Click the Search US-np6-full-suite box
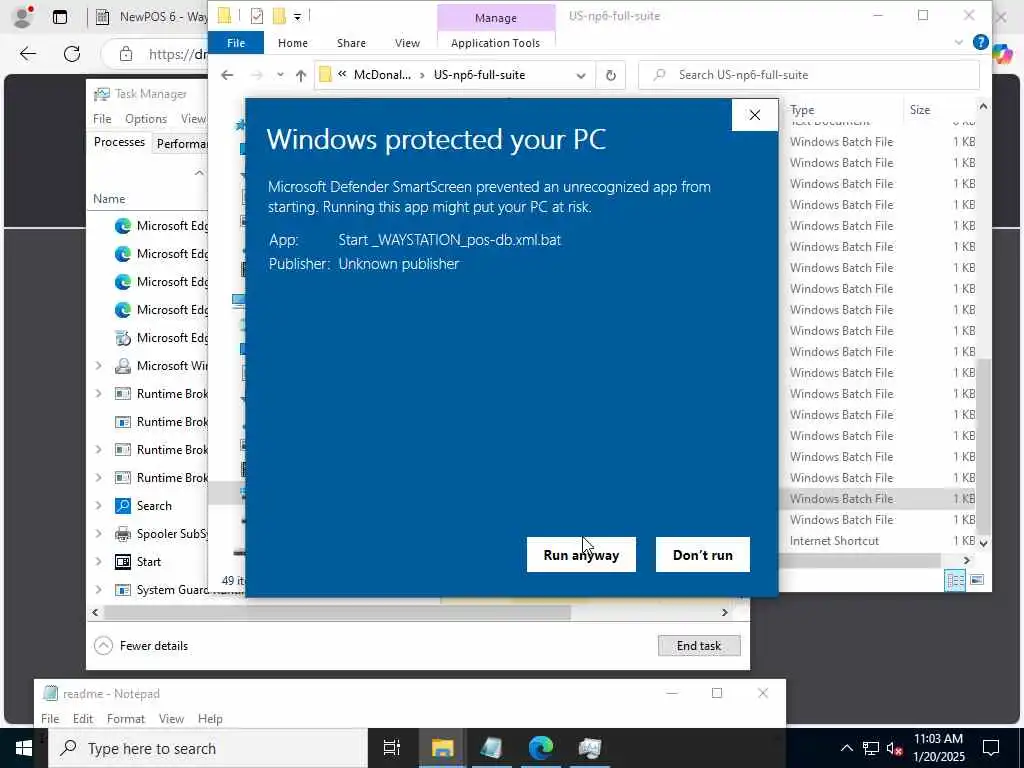The height and width of the screenshot is (768, 1024). 808,75
